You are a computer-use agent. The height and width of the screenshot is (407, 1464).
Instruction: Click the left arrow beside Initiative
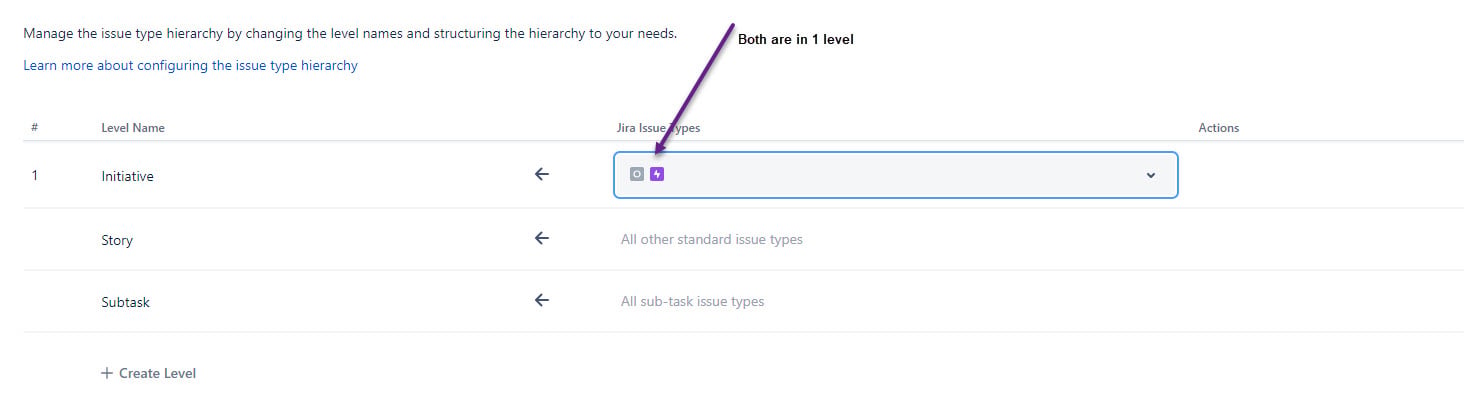(542, 174)
